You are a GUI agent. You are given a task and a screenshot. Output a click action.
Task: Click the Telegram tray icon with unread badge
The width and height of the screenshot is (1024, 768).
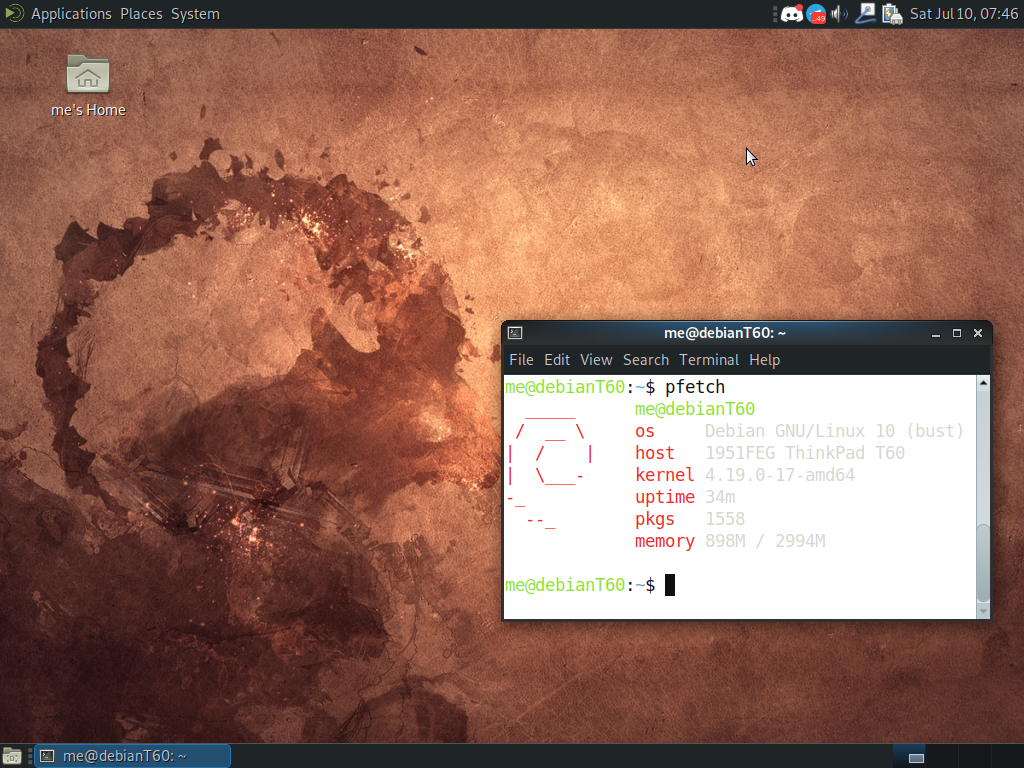816,14
